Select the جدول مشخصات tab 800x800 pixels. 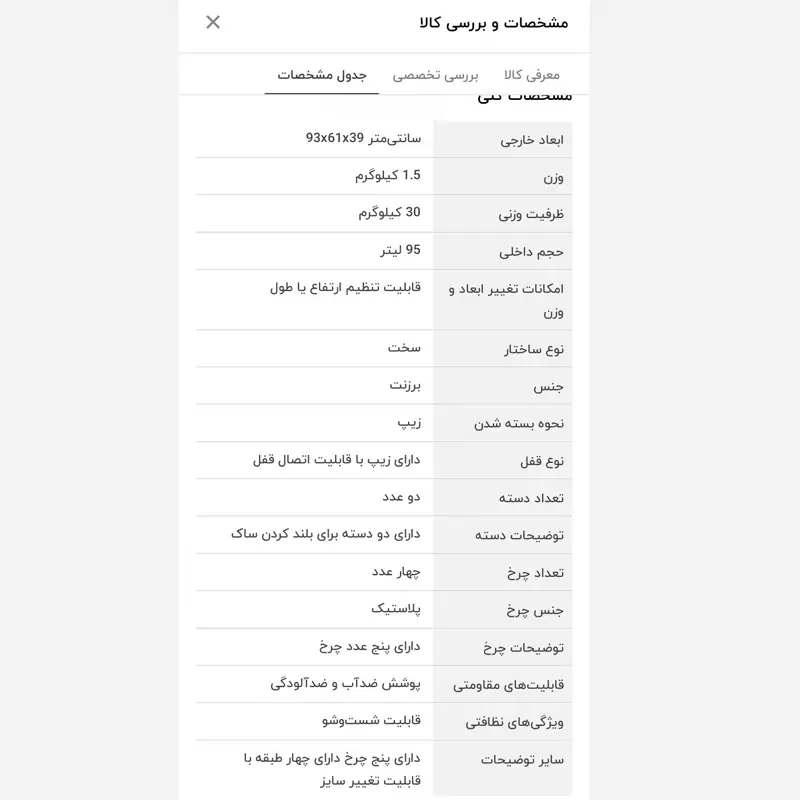(322, 75)
